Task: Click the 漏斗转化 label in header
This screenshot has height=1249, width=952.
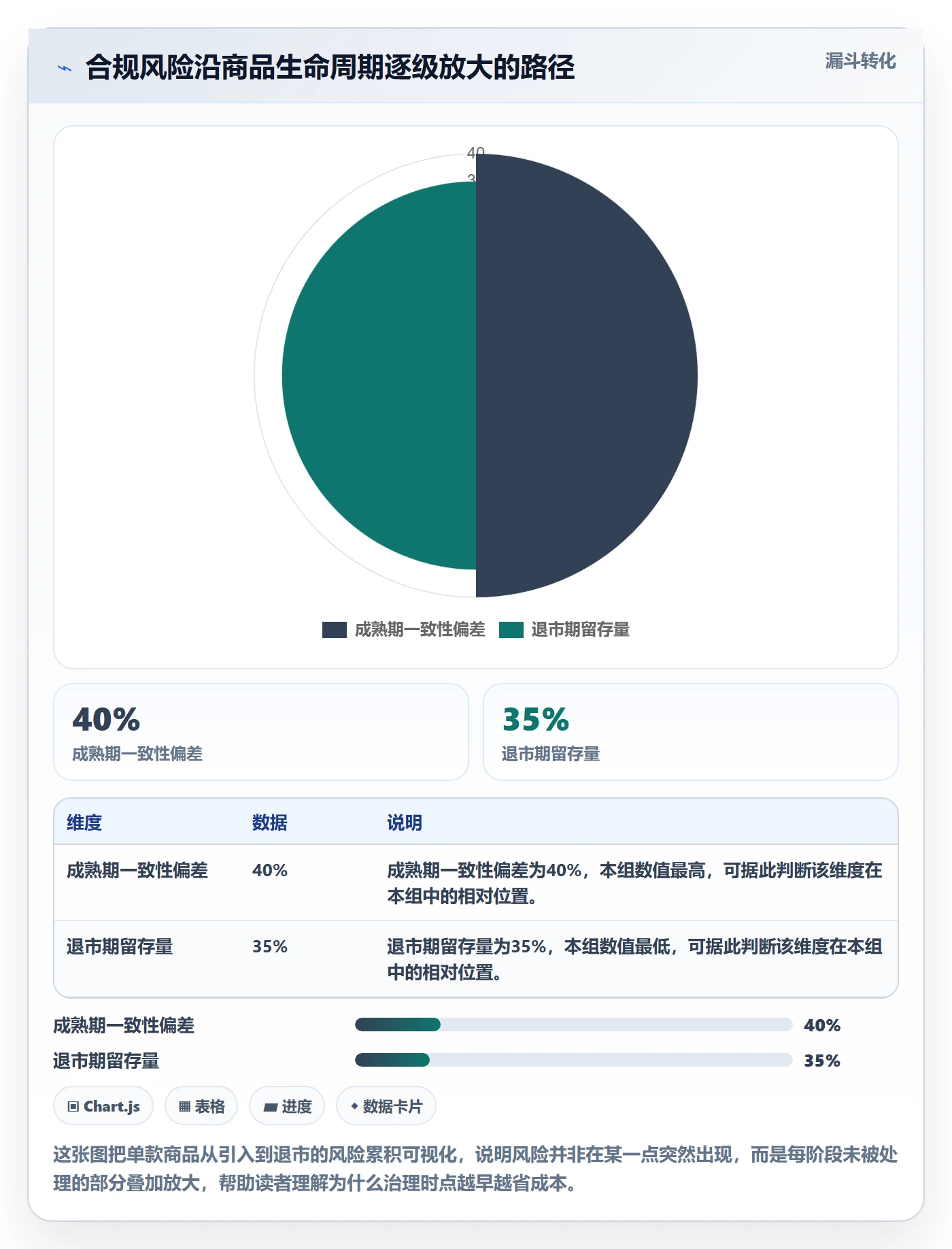Action: (860, 61)
